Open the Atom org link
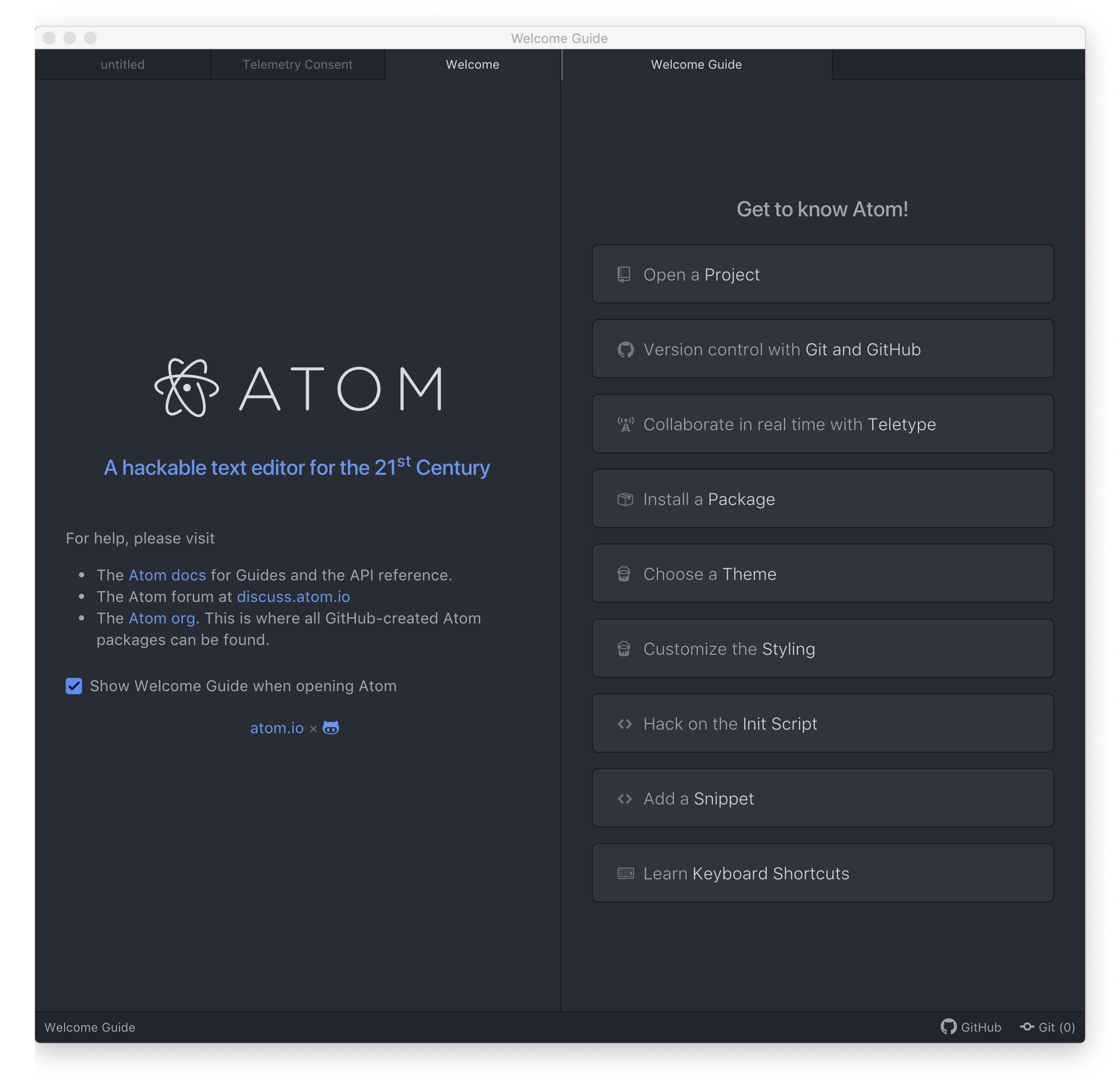The height and width of the screenshot is (1086, 1120). click(162, 618)
